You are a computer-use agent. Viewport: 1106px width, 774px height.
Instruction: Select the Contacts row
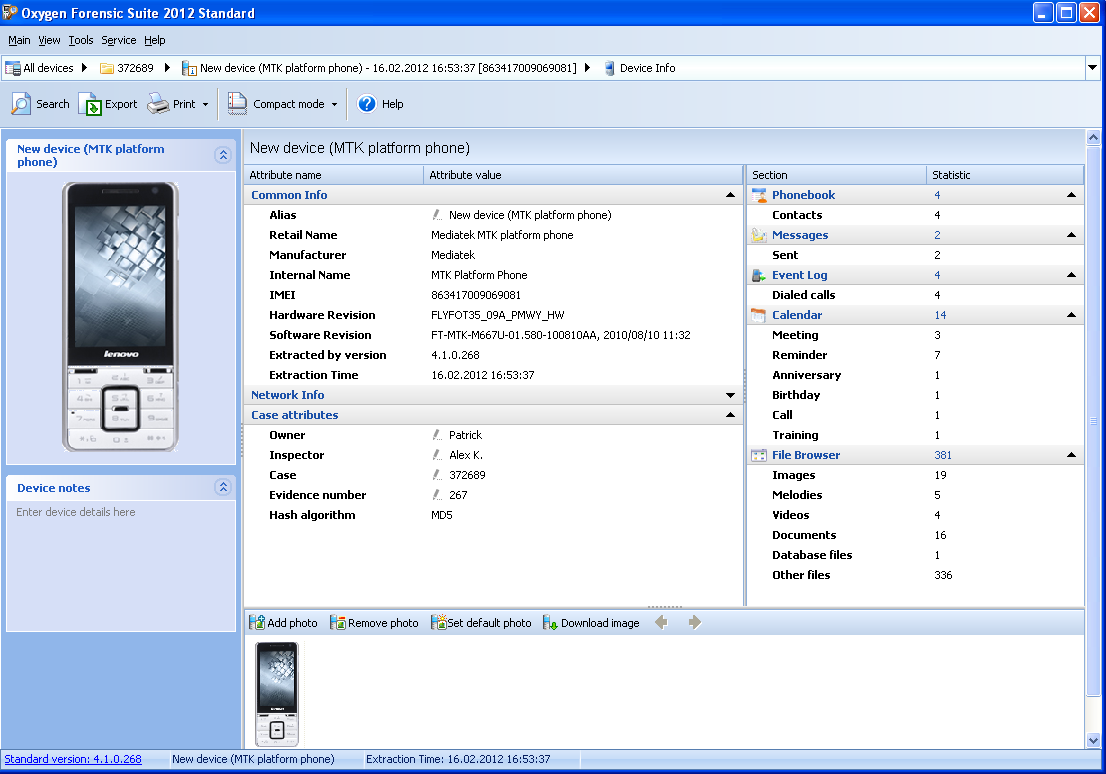(x=915, y=215)
